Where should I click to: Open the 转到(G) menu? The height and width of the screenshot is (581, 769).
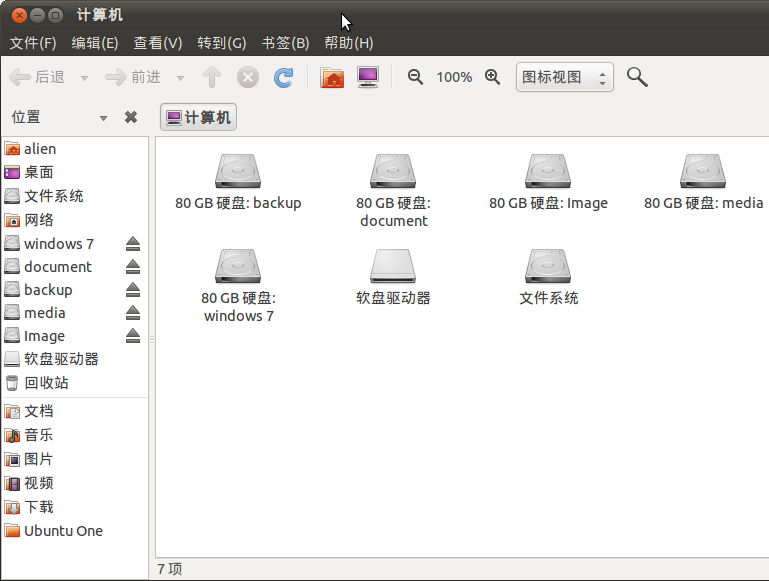coord(222,43)
